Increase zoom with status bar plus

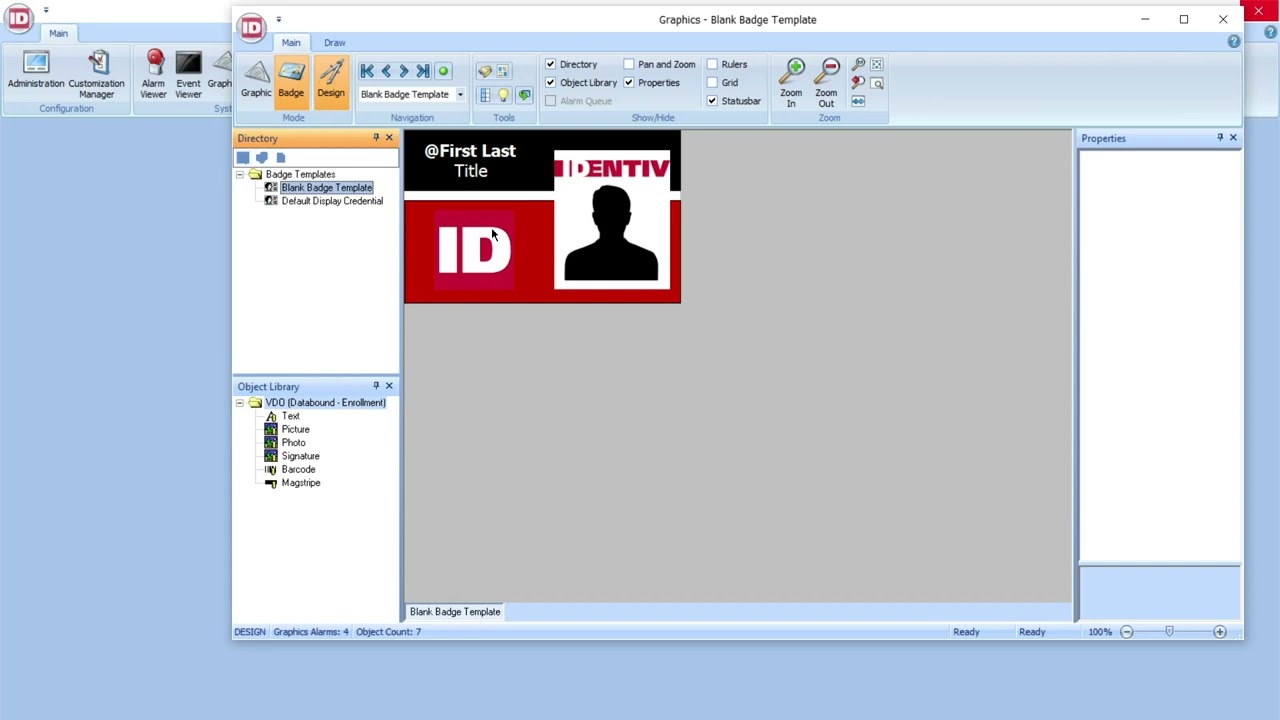coord(1220,632)
